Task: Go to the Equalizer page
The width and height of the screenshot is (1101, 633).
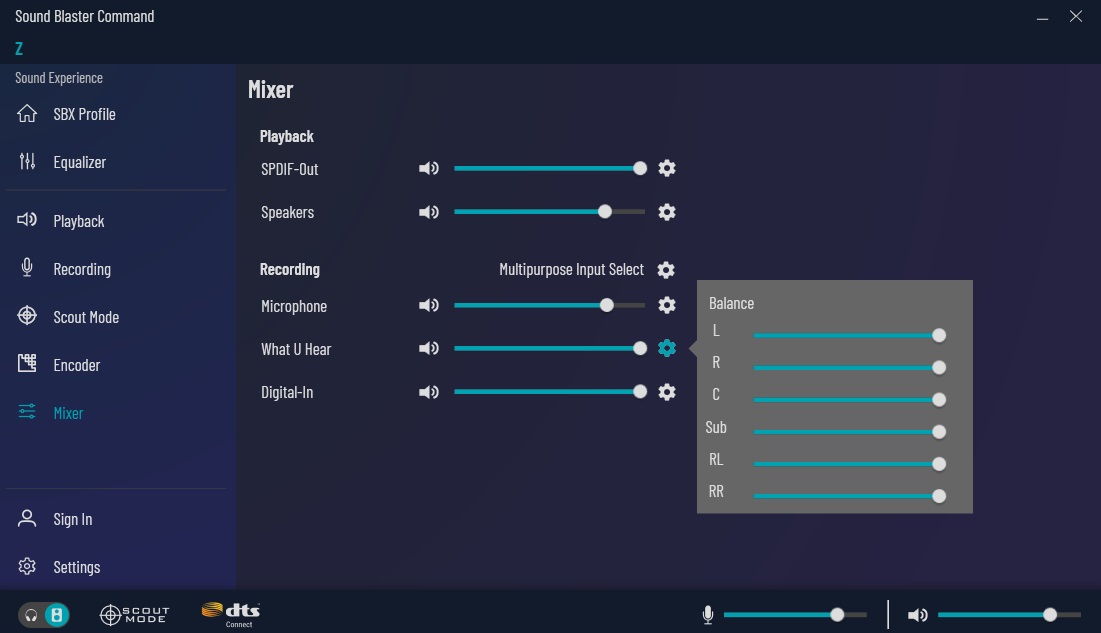Action: click(x=79, y=162)
